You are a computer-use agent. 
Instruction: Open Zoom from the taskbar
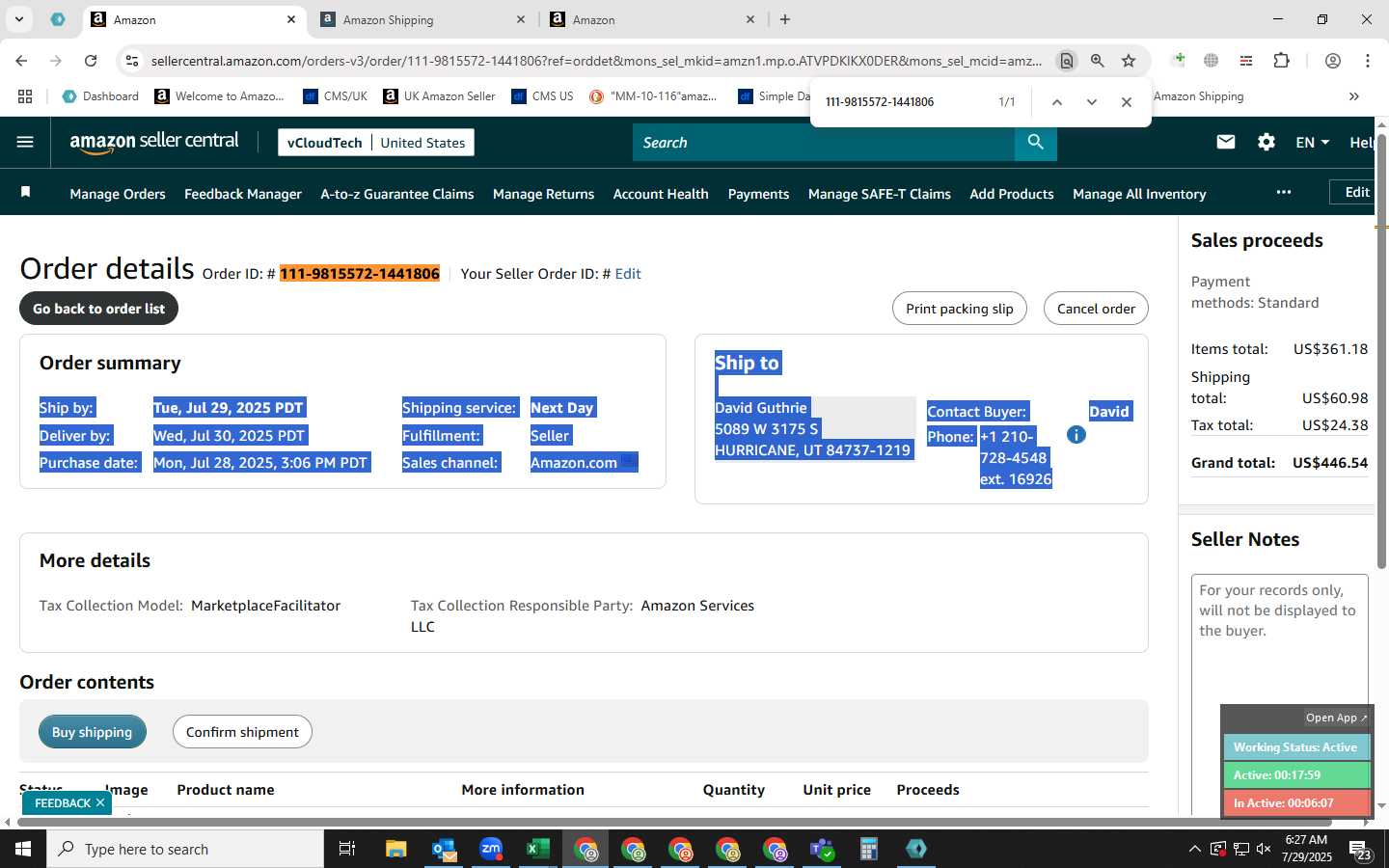pyautogui.click(x=491, y=849)
